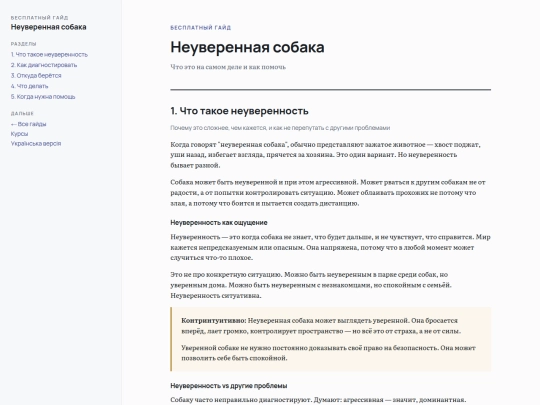Click paragraph starting "Собаку часто неправильно диагностируют"
Image resolution: width=540 pixels, height=405 pixels.
click(318, 400)
